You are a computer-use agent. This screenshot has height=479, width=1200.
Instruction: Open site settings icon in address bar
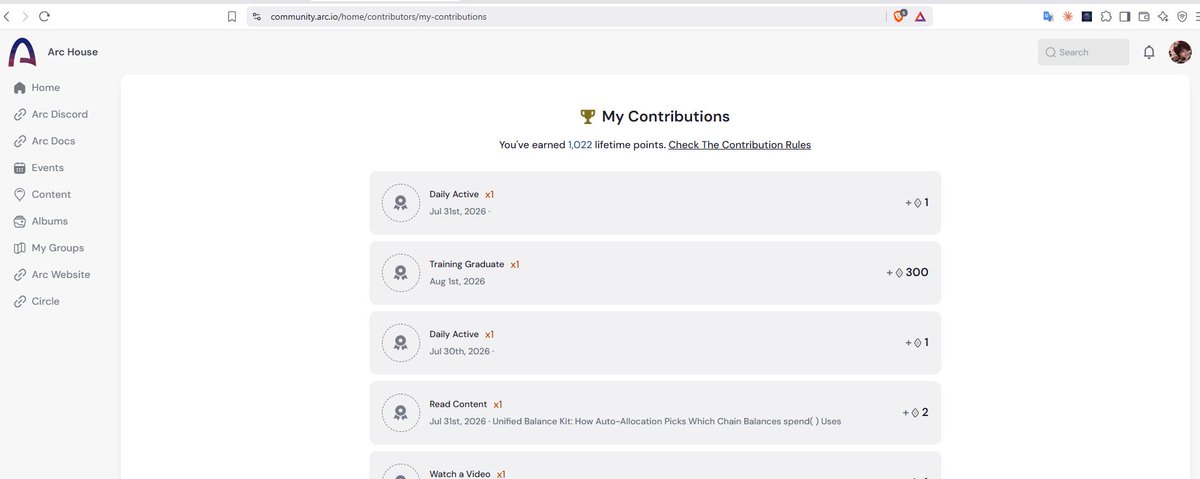coord(256,16)
